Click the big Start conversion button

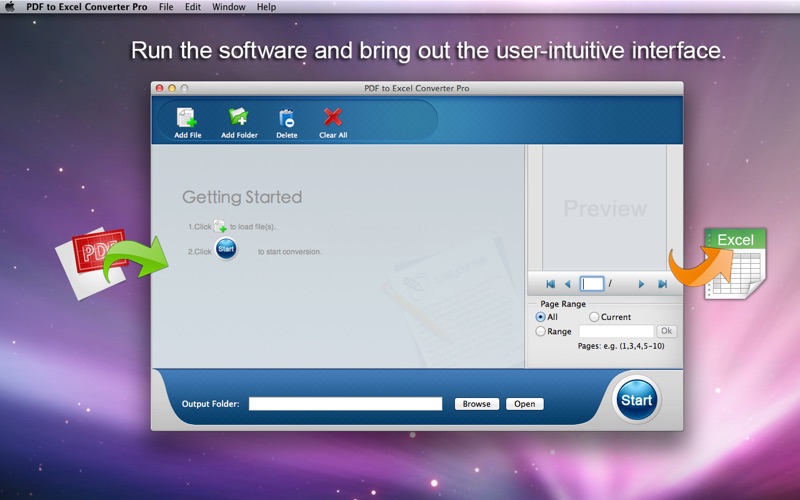point(636,400)
